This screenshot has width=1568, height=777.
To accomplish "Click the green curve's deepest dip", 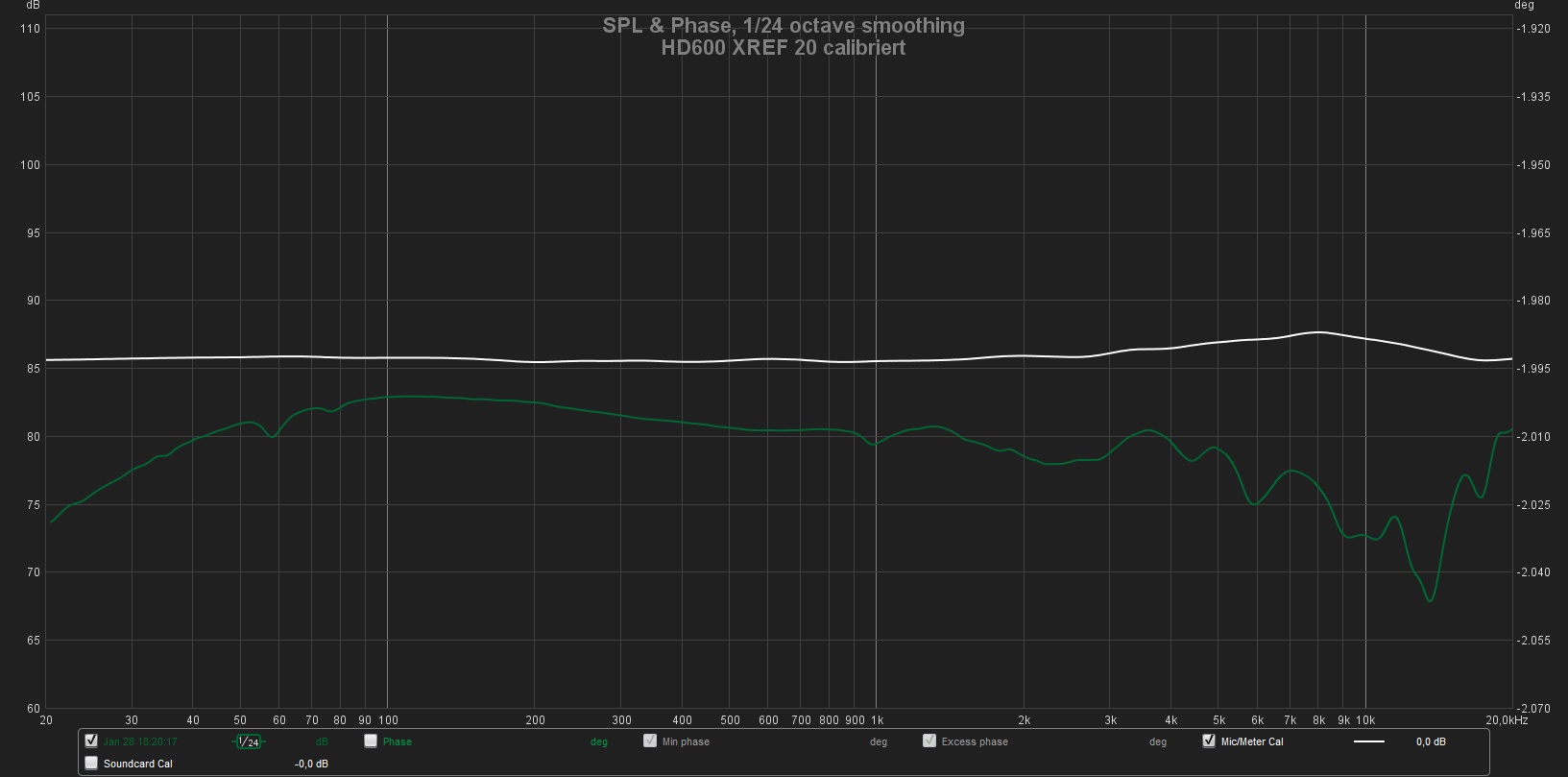I will (x=1430, y=600).
